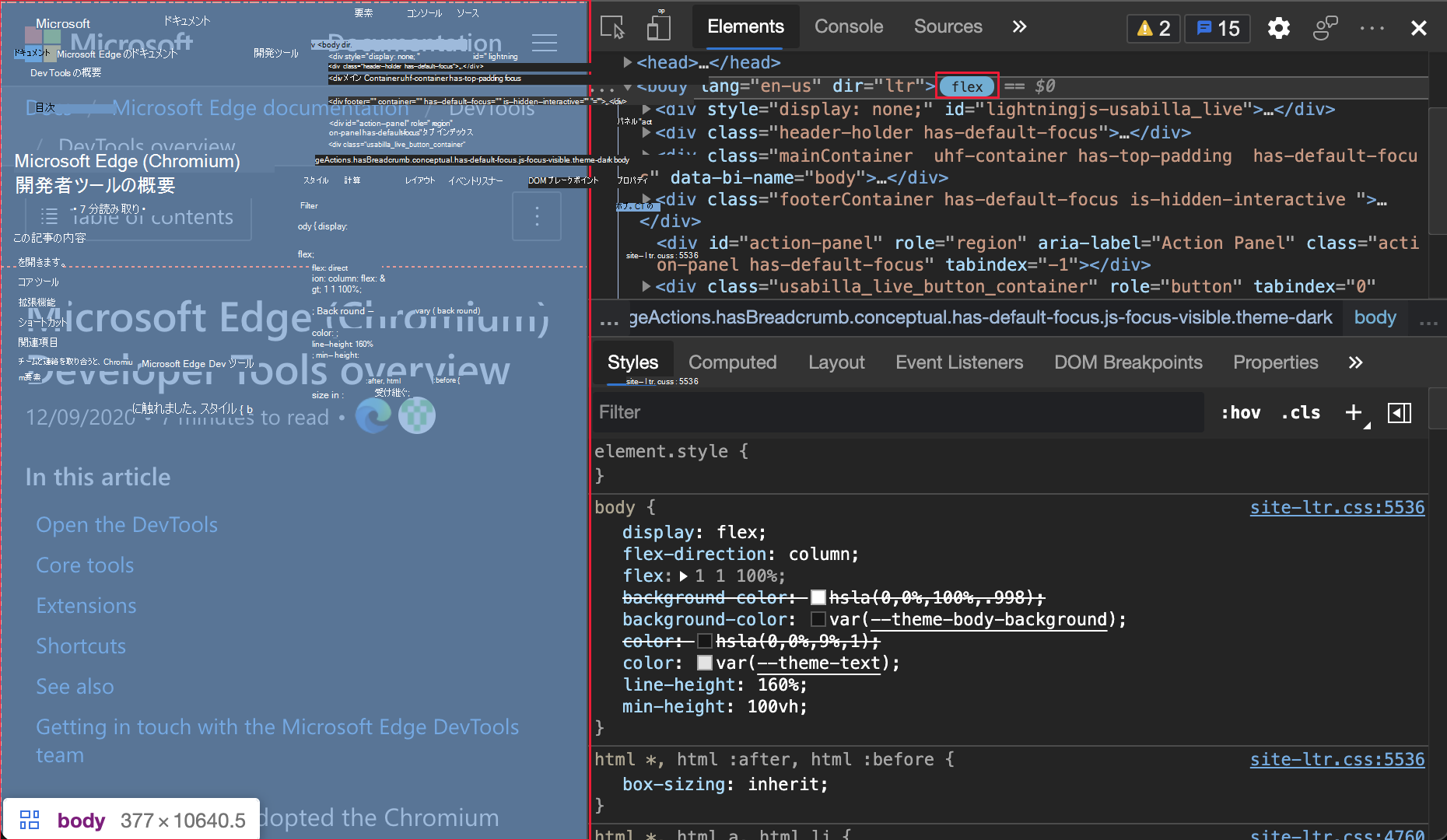Click the Open the DevTools article link

pos(126,525)
